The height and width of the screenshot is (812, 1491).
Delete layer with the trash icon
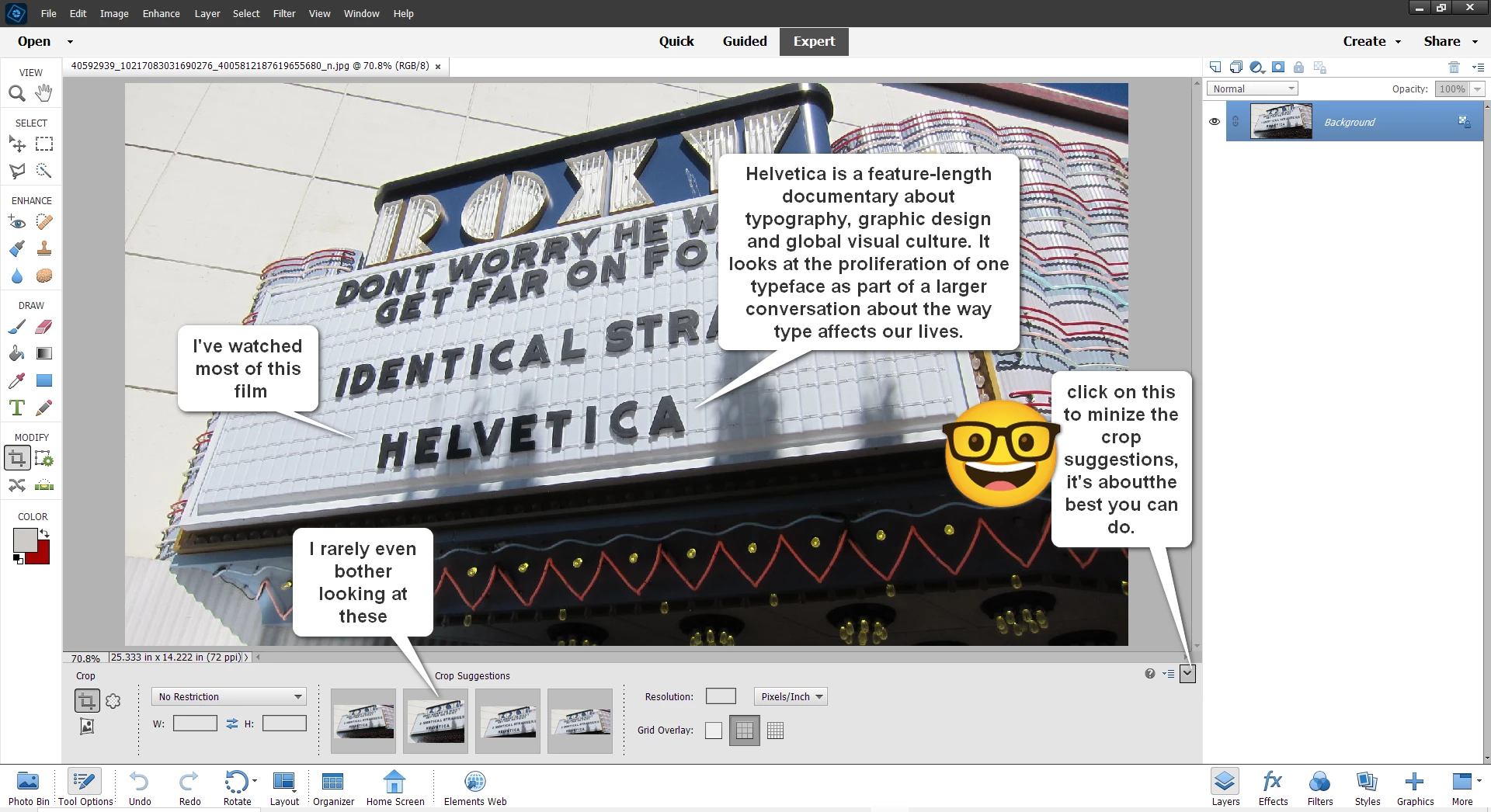pyautogui.click(x=1455, y=68)
